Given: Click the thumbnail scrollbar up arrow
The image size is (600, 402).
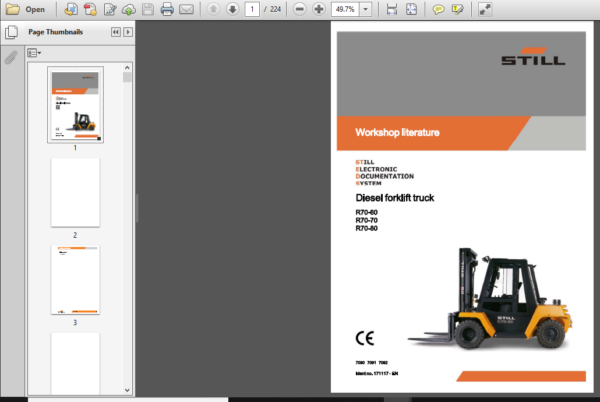Looking at the screenshot, I should (127, 68).
